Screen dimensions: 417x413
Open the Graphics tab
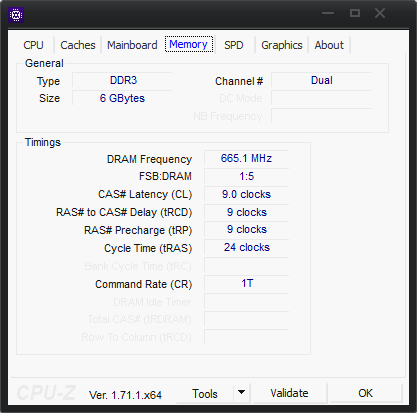(282, 45)
